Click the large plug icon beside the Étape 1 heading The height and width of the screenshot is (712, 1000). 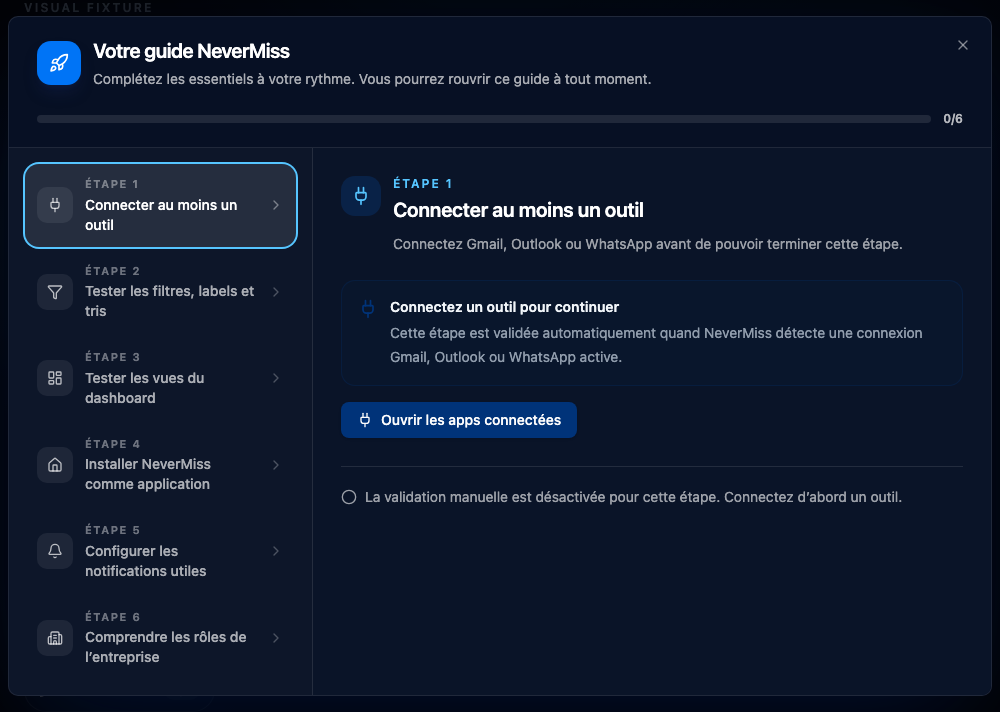point(361,196)
